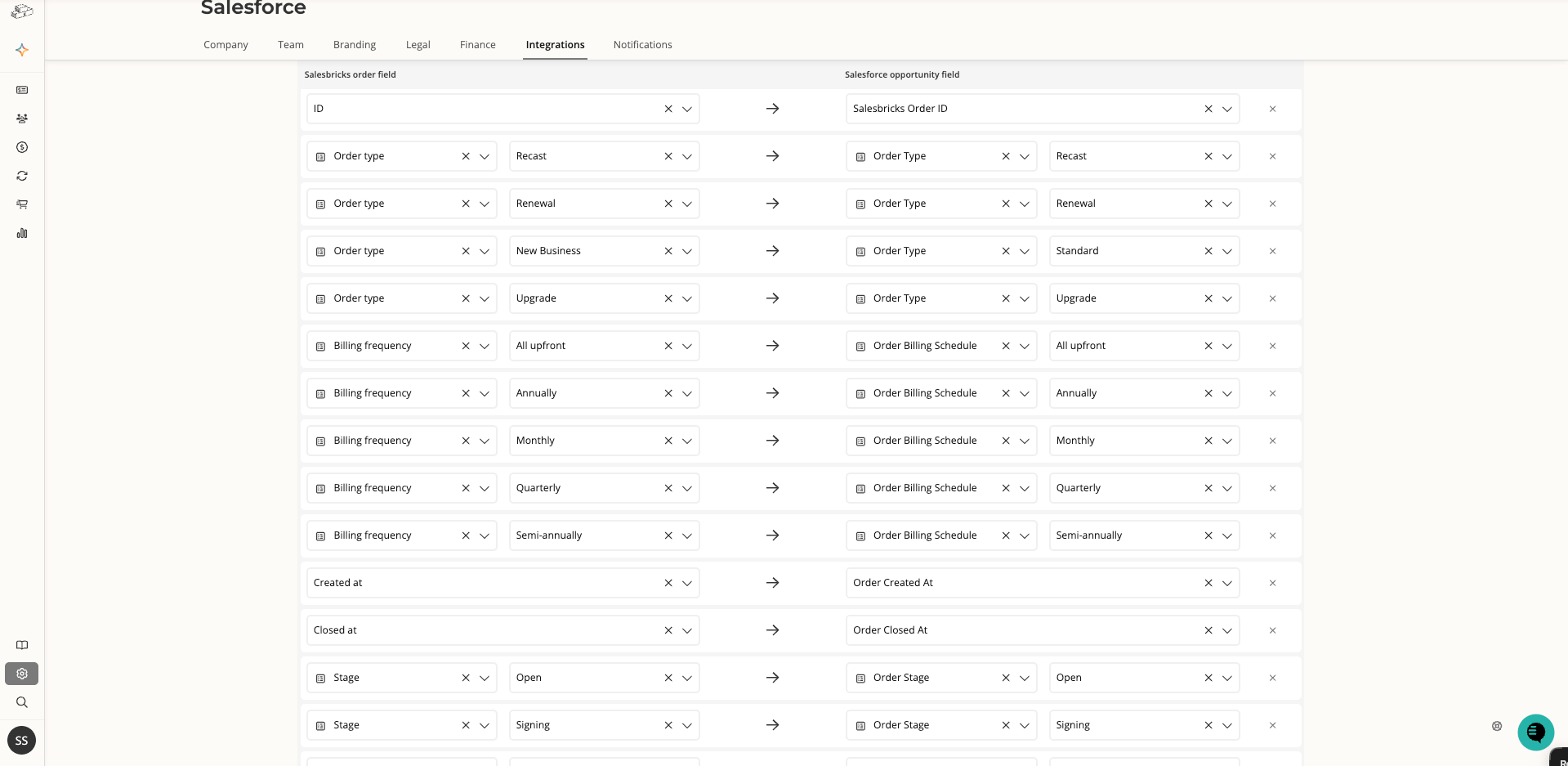Screen dimensions: 1568x766
Task: Open the bar chart sidebar icon
Action: 22,233
